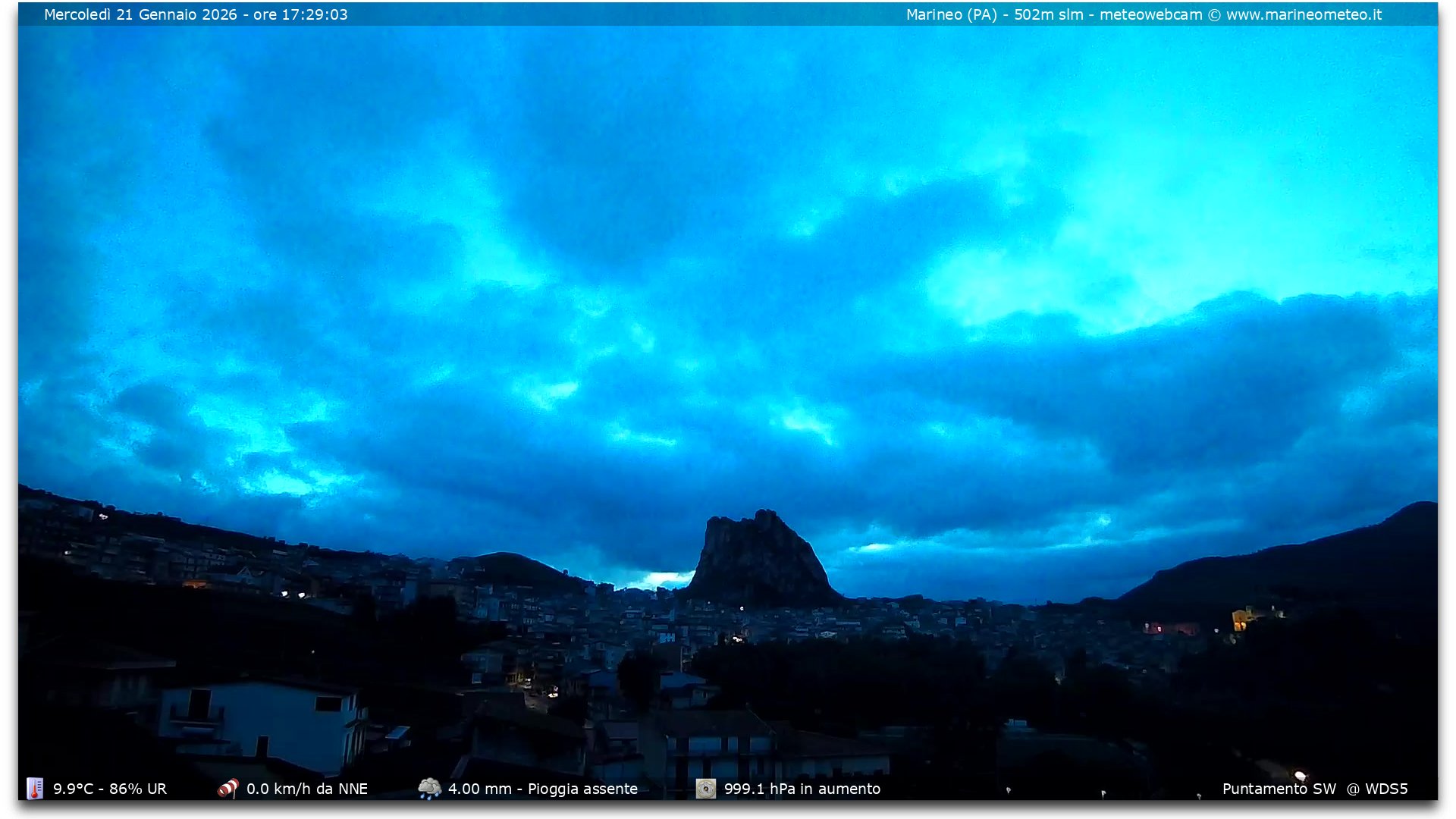Image resolution: width=1456 pixels, height=819 pixels.
Task: Click the 502m slm altitude text
Action: click(1049, 15)
